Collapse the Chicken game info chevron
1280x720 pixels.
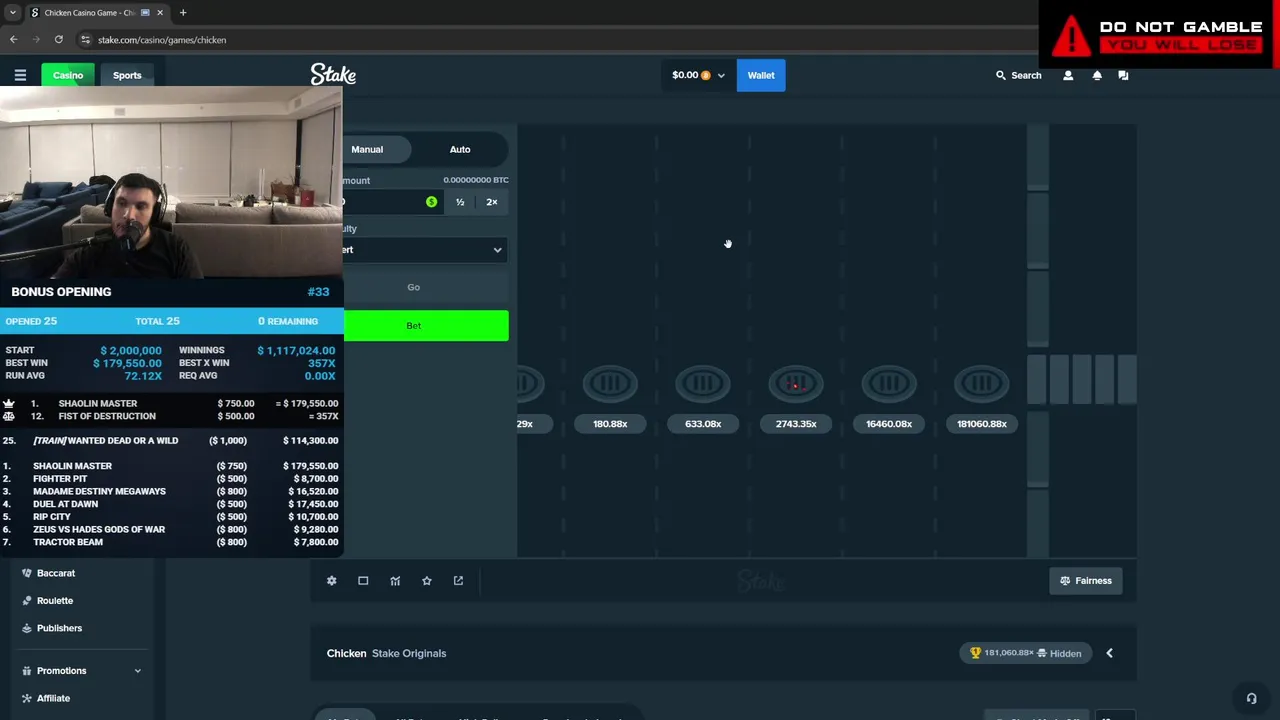[1109, 653]
